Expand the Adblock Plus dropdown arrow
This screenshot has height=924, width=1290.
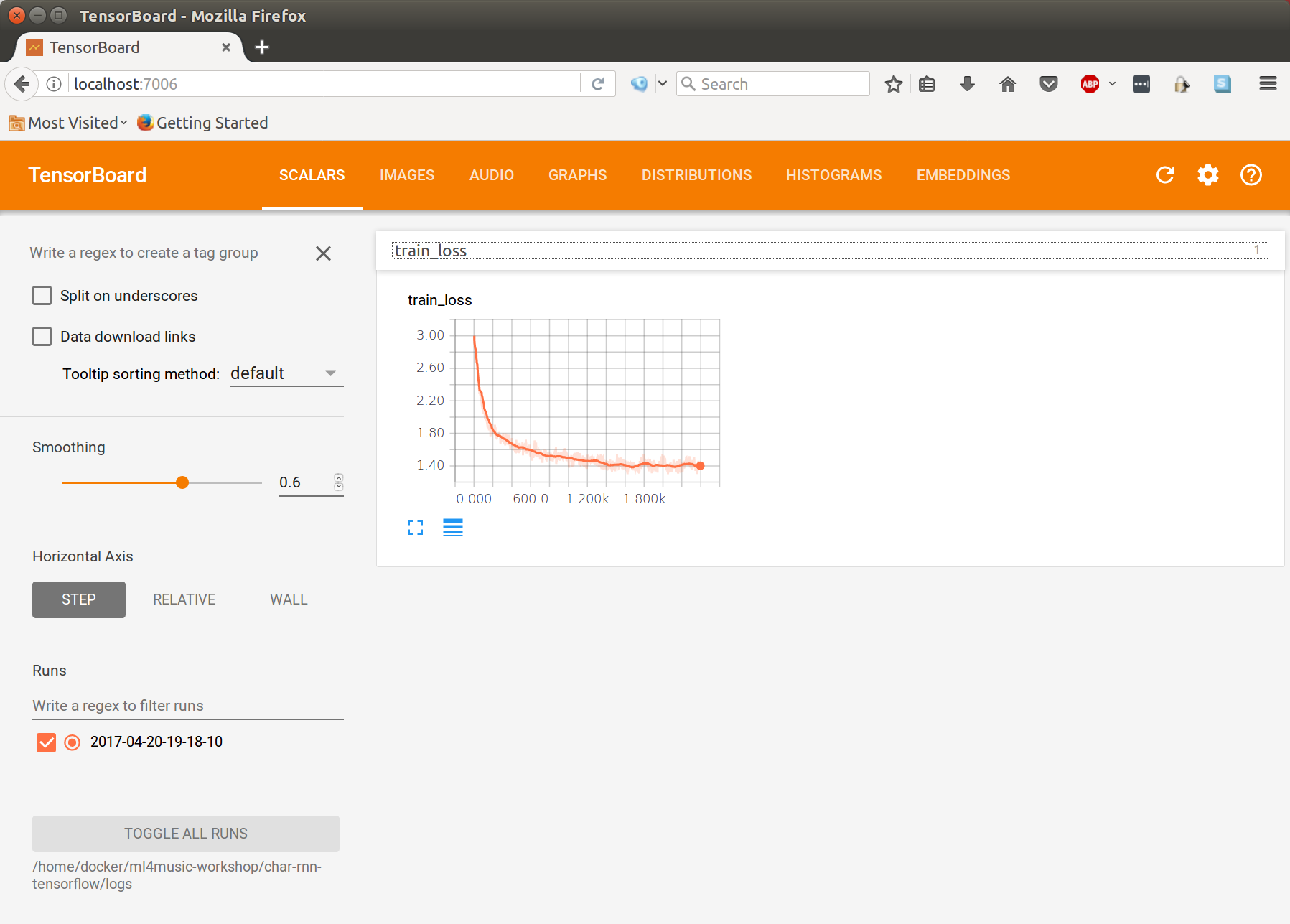tap(1112, 84)
